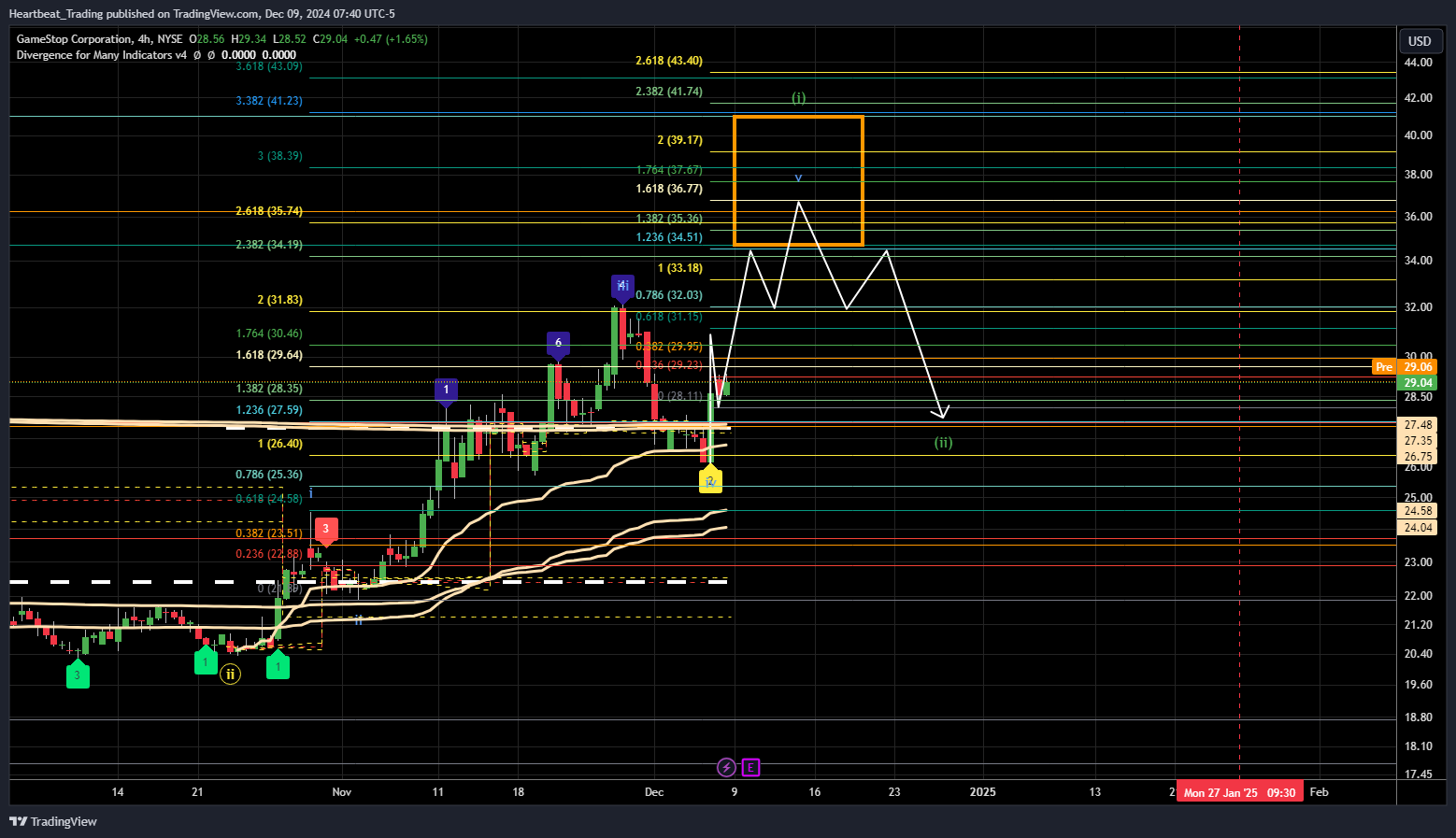Click the blue divergence marker labeled 1

447,391
